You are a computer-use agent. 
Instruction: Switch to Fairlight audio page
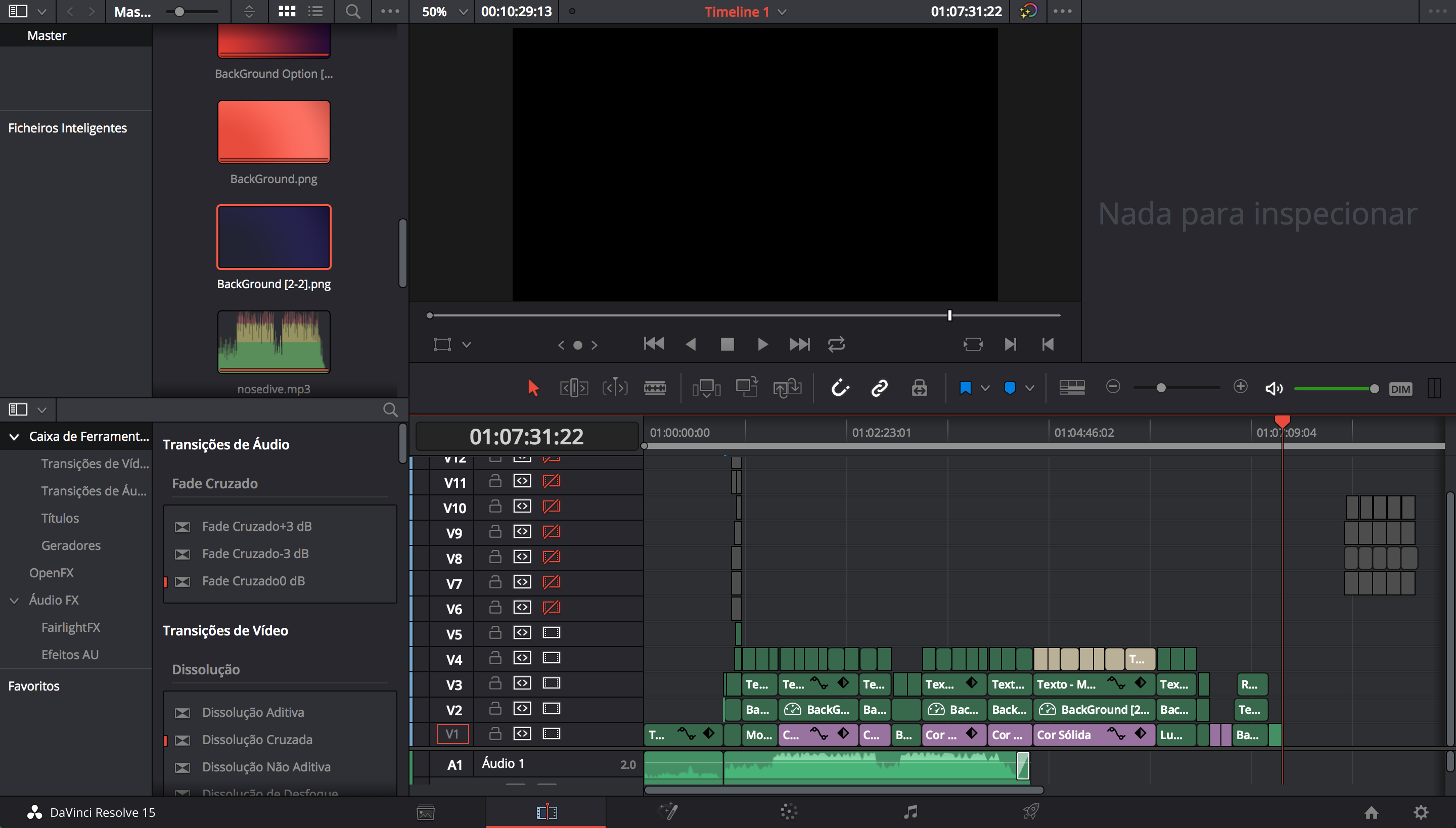pos(911,811)
